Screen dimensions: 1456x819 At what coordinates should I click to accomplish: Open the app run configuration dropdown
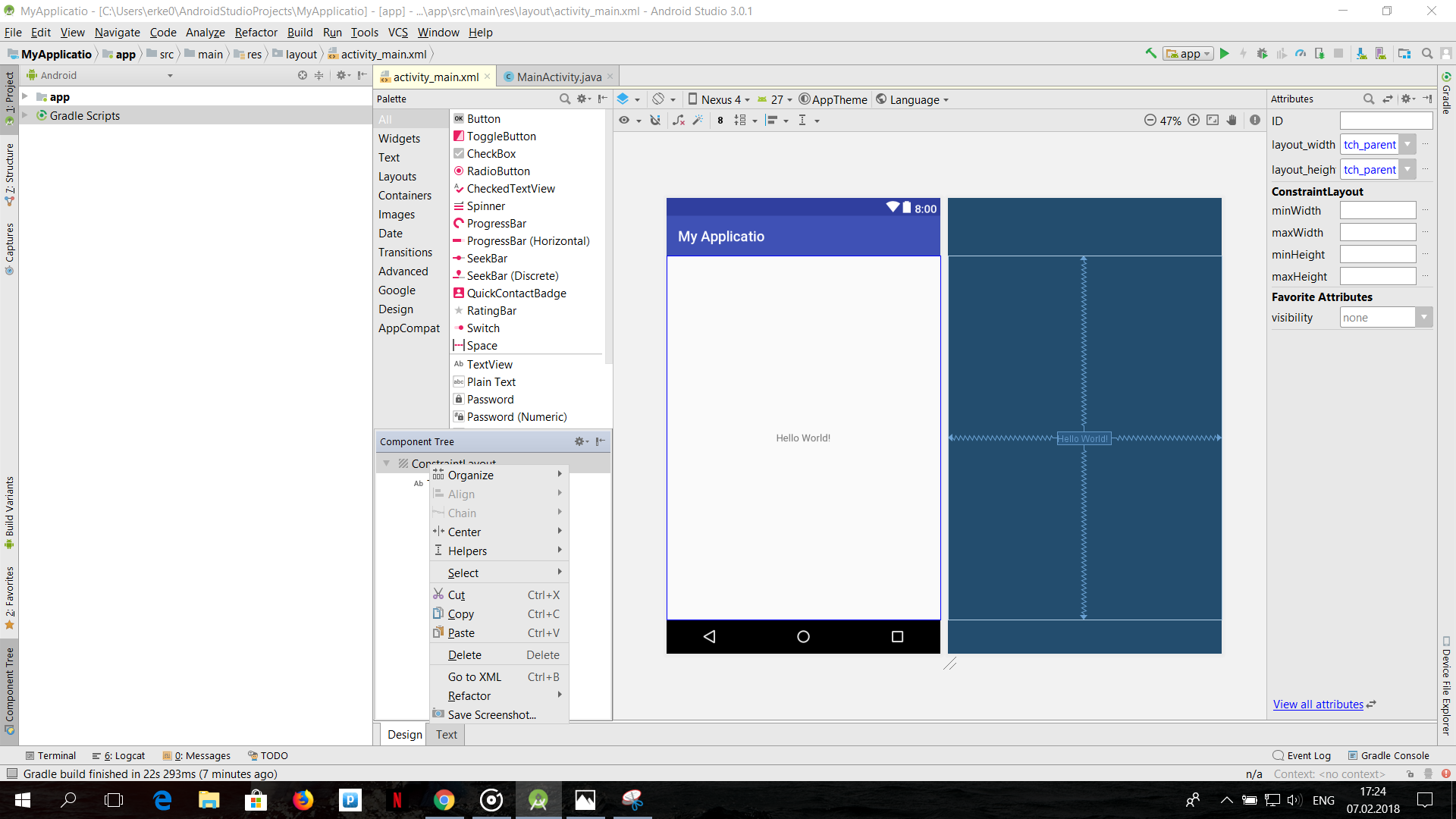[x=1188, y=54]
